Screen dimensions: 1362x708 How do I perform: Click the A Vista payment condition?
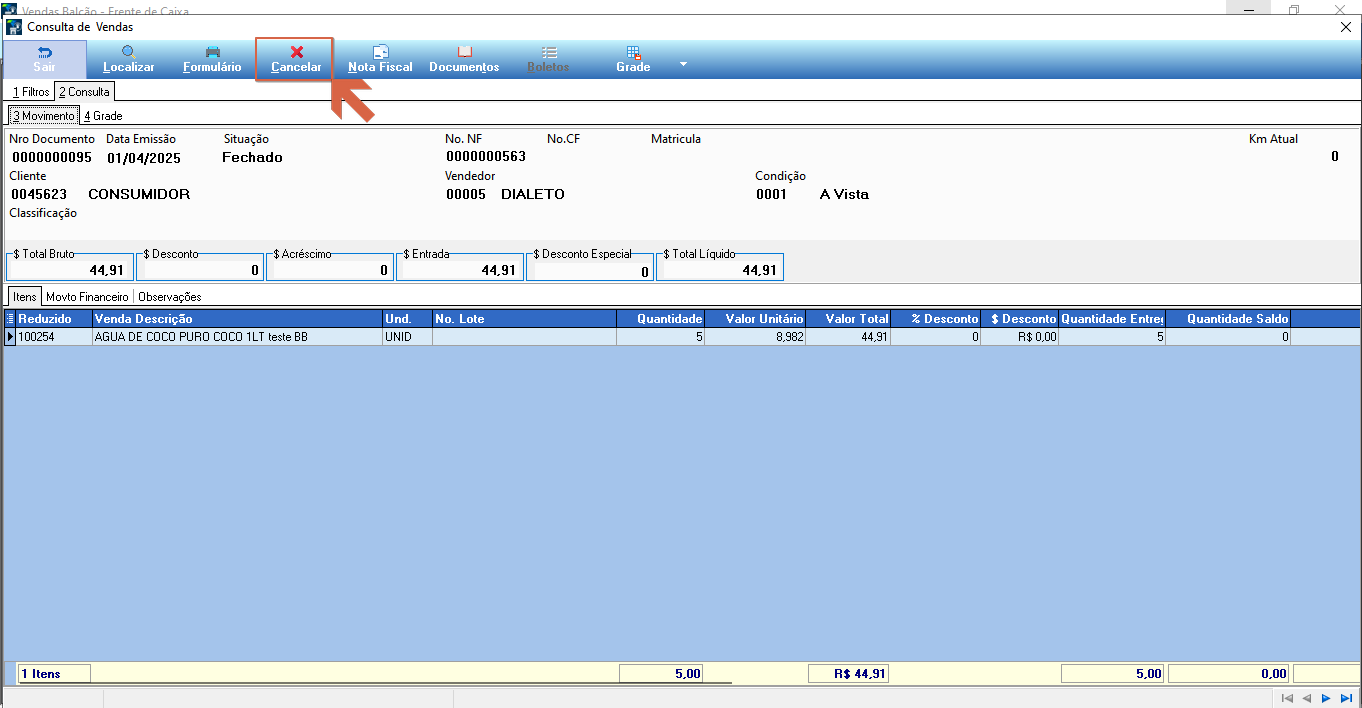[x=844, y=194]
